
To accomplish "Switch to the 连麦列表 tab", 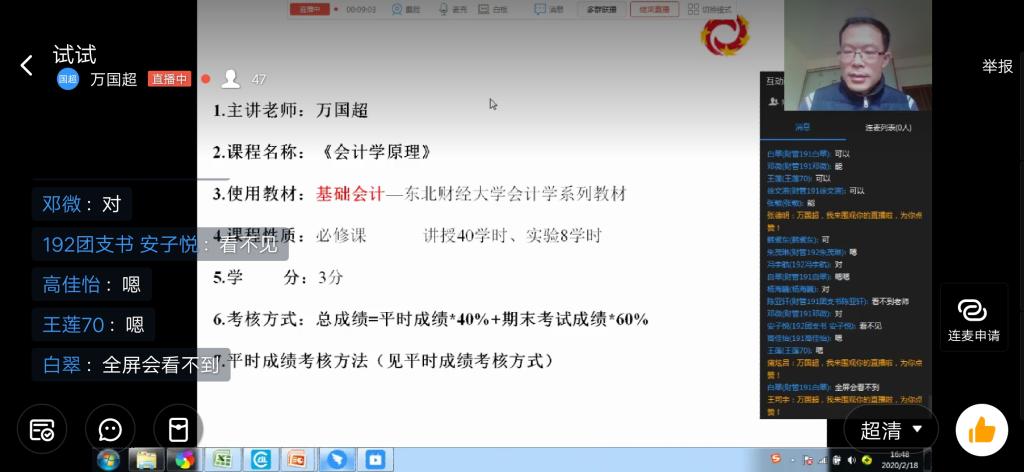I will pyautogui.click(x=887, y=128).
